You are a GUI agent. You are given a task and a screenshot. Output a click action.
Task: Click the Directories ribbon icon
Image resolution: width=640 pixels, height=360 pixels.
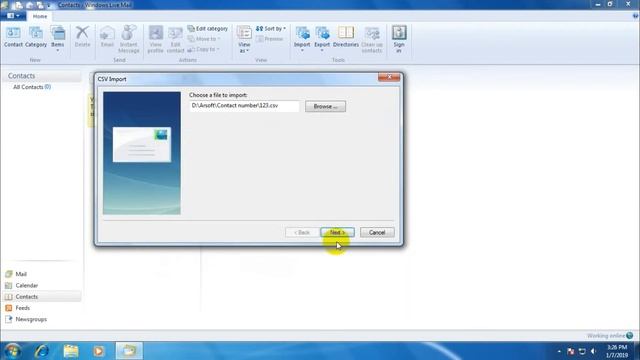[346, 37]
